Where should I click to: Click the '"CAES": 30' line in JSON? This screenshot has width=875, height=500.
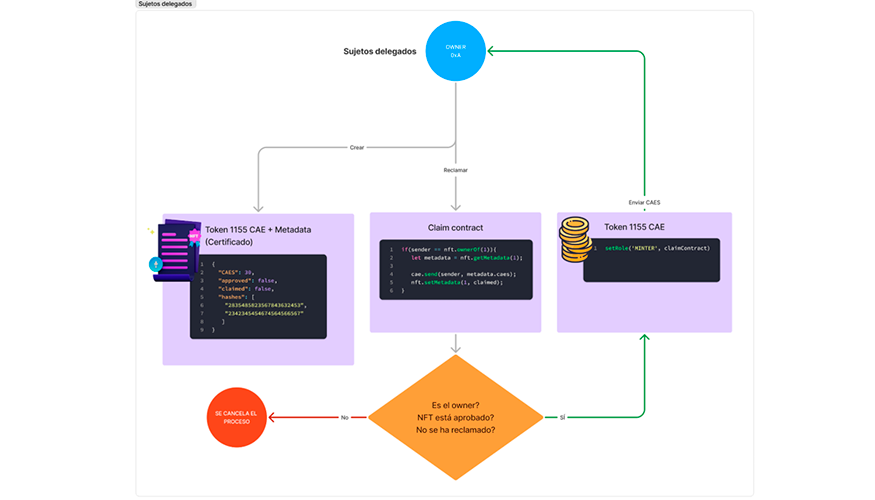coord(236,272)
